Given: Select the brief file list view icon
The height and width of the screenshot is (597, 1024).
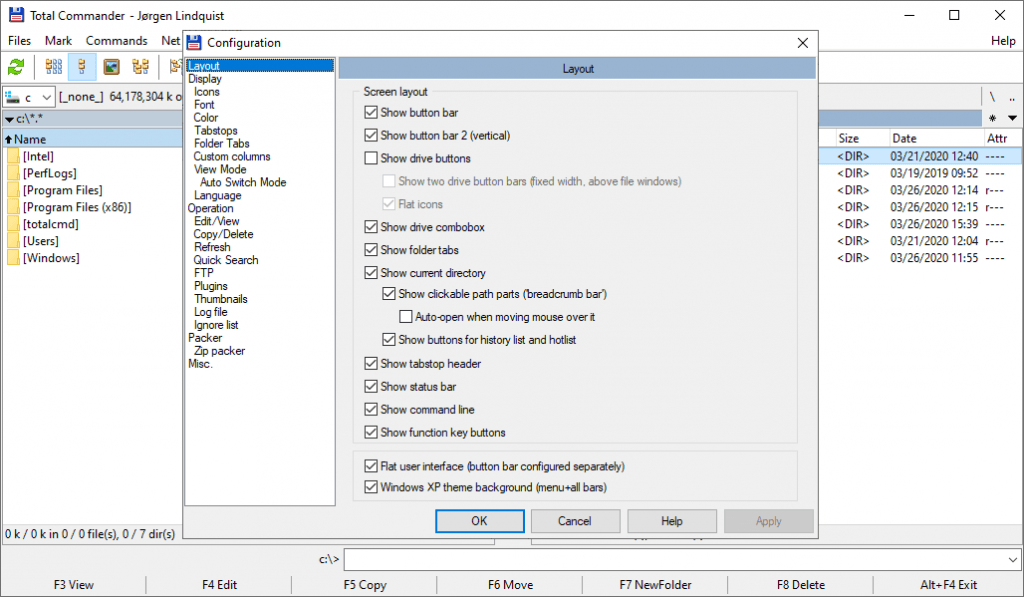Looking at the screenshot, I should (53, 66).
